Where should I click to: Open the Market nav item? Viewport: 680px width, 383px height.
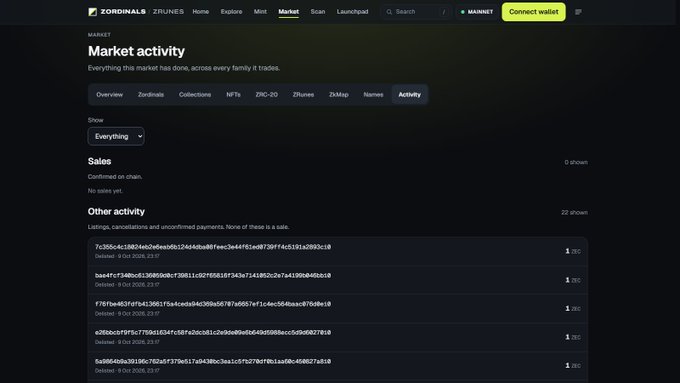(288, 12)
